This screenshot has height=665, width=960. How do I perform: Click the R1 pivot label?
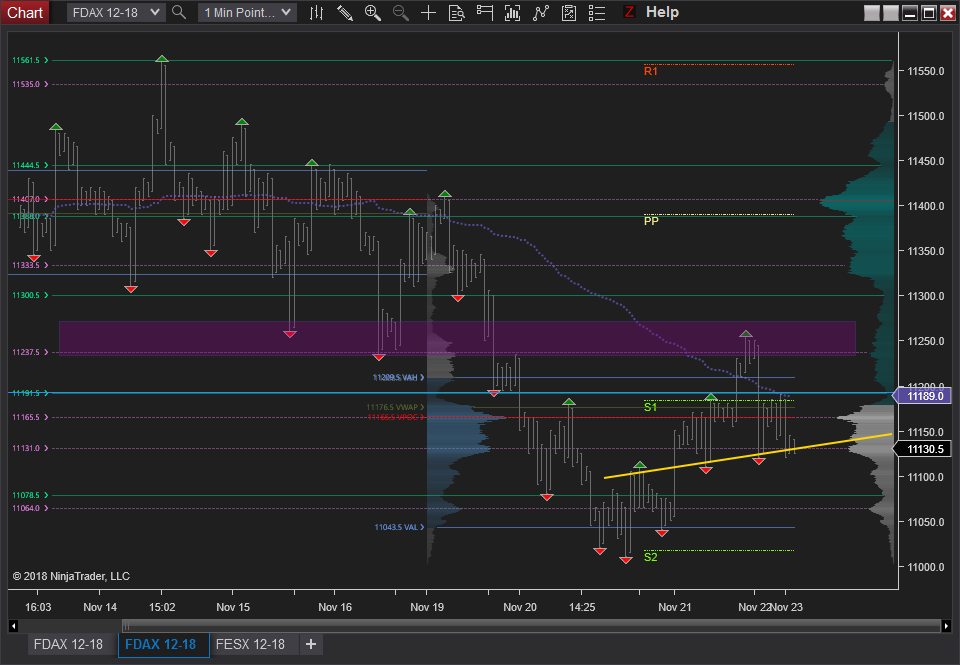[x=651, y=72]
